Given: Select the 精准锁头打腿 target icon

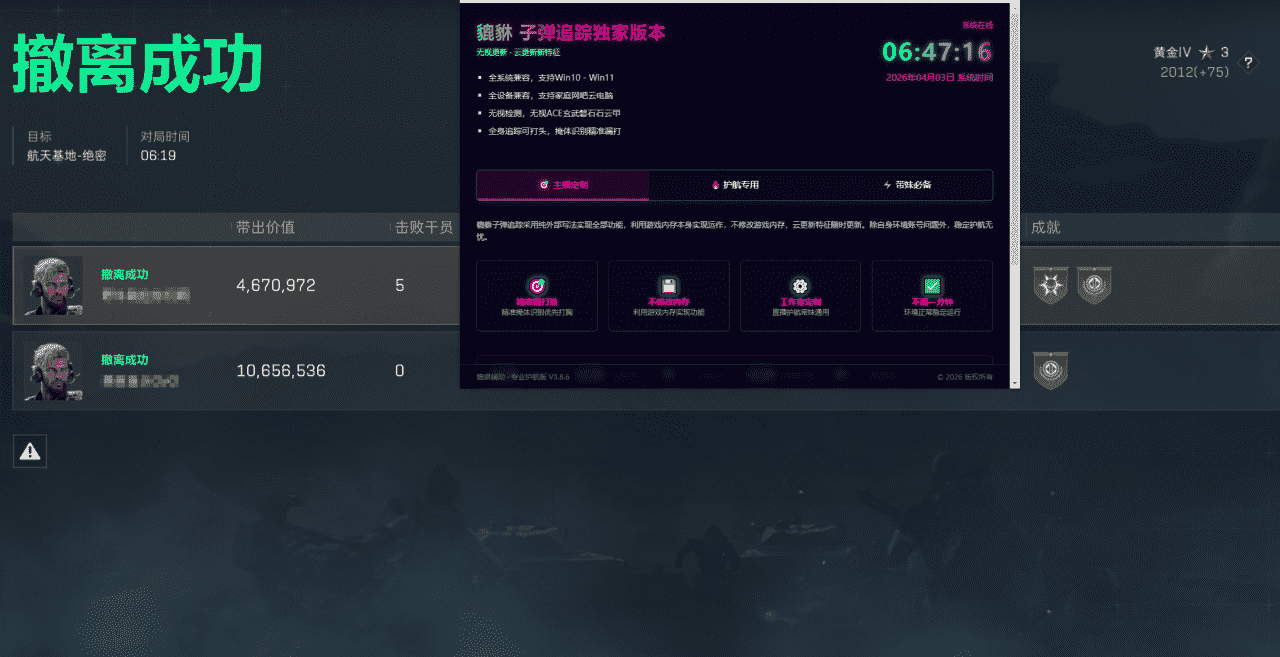Looking at the screenshot, I should [537, 285].
